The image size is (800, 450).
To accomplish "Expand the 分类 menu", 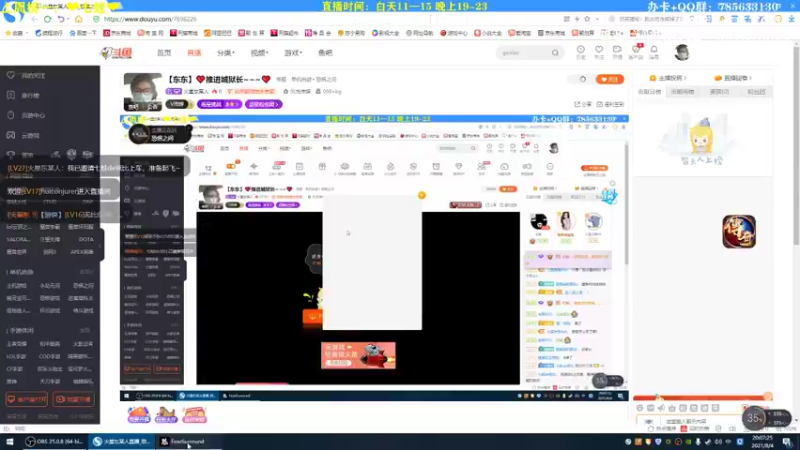I will pos(226,53).
